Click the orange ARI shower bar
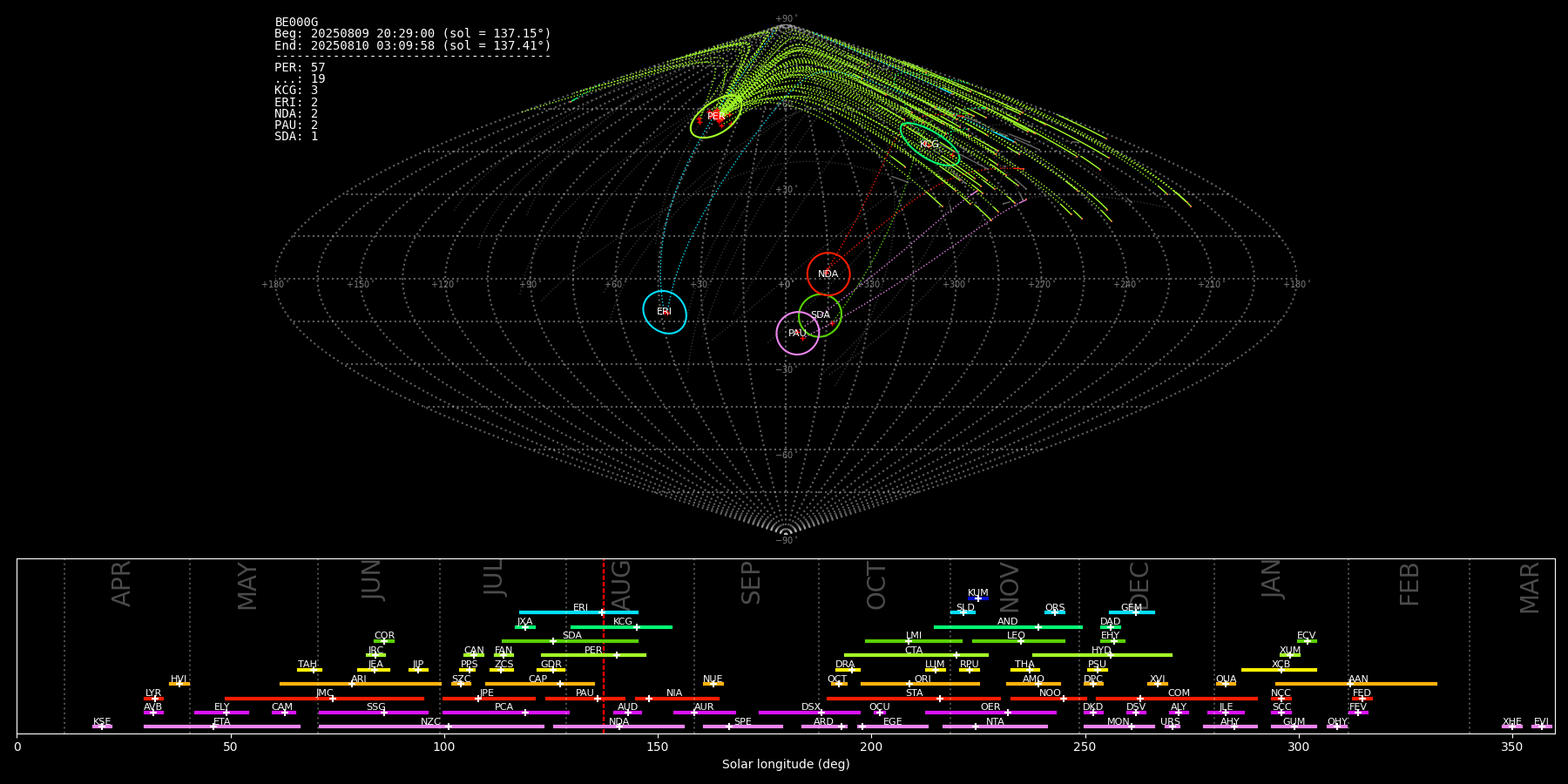This screenshot has height=784, width=1568. (x=361, y=684)
